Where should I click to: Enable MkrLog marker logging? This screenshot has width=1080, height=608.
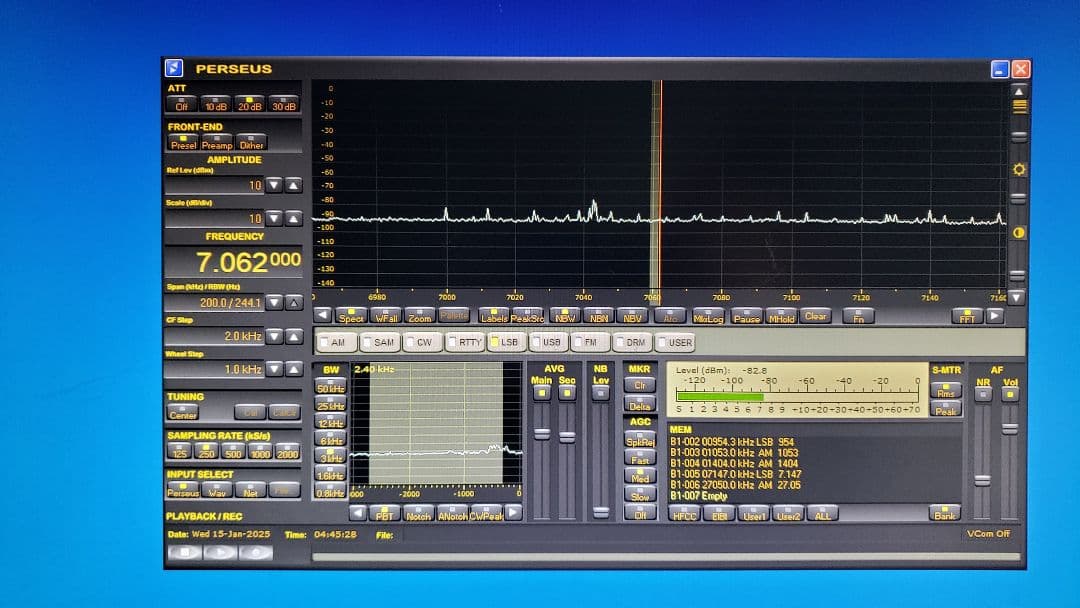point(711,317)
